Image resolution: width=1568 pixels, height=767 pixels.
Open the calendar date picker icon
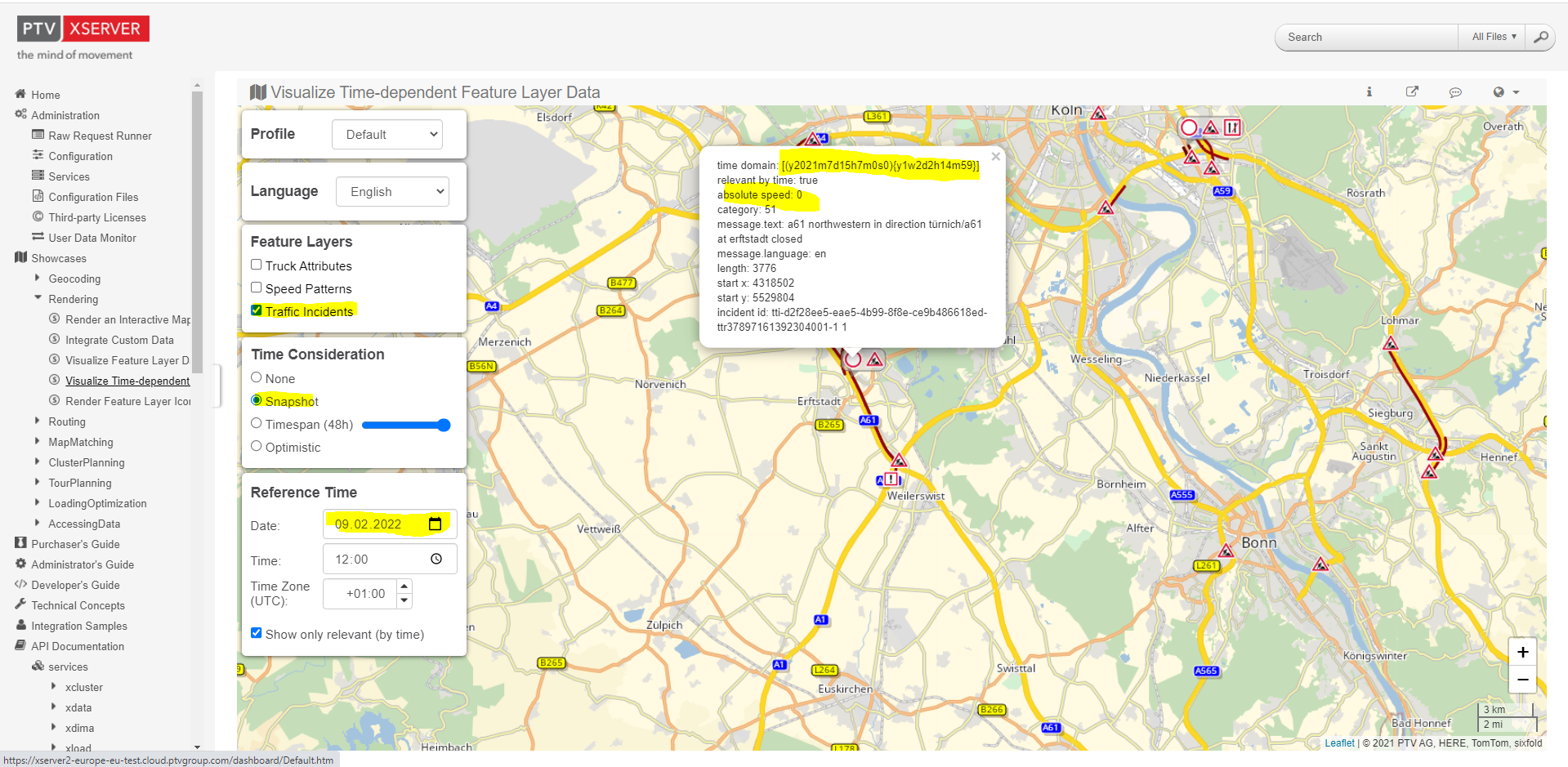(x=435, y=524)
